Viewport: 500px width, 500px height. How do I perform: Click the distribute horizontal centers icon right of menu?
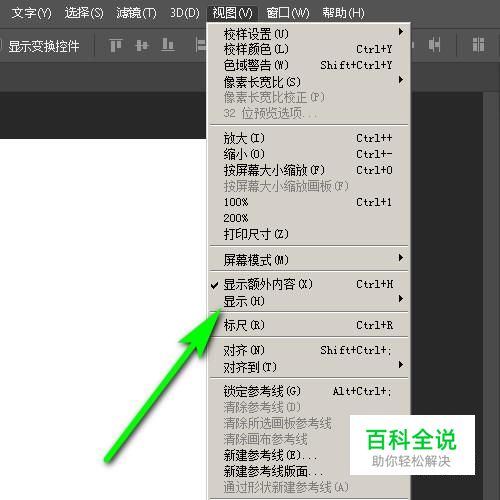pyautogui.click(x=434, y=45)
